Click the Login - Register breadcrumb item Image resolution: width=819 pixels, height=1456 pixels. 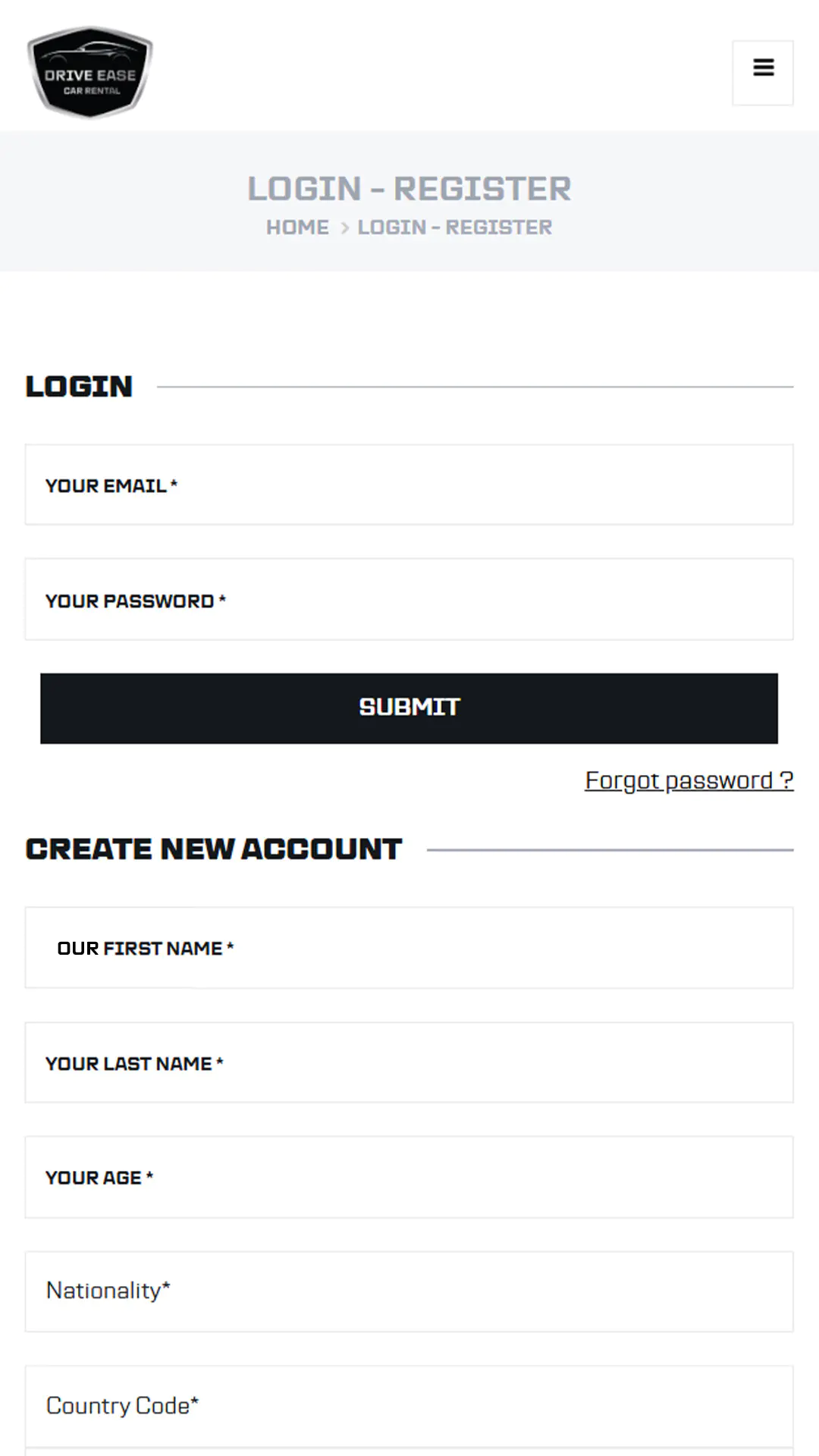click(455, 227)
